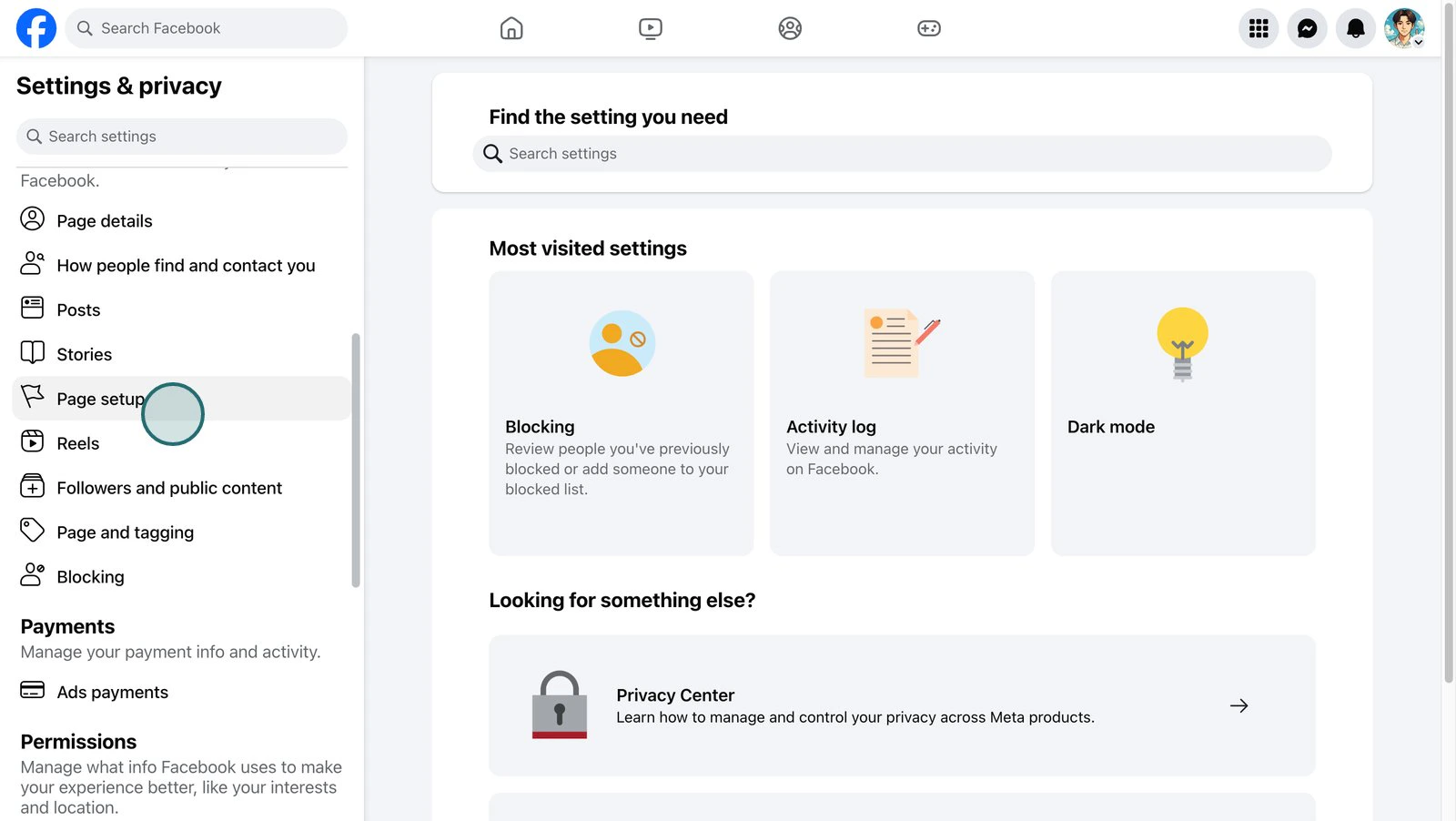Open Ads payments settings
The height and width of the screenshot is (821, 1456).
181,693
